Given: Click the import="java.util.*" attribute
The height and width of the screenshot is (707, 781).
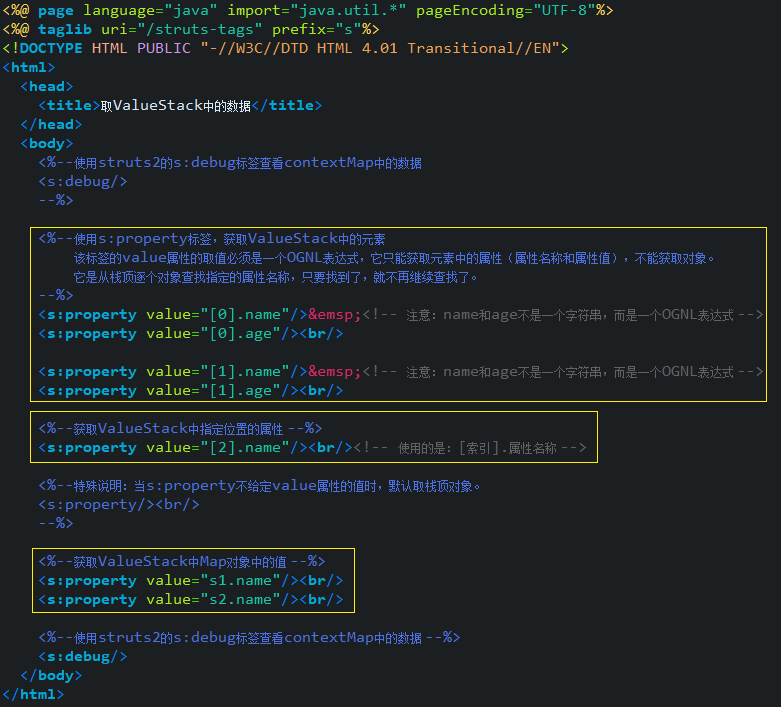Looking at the screenshot, I should (317, 10).
